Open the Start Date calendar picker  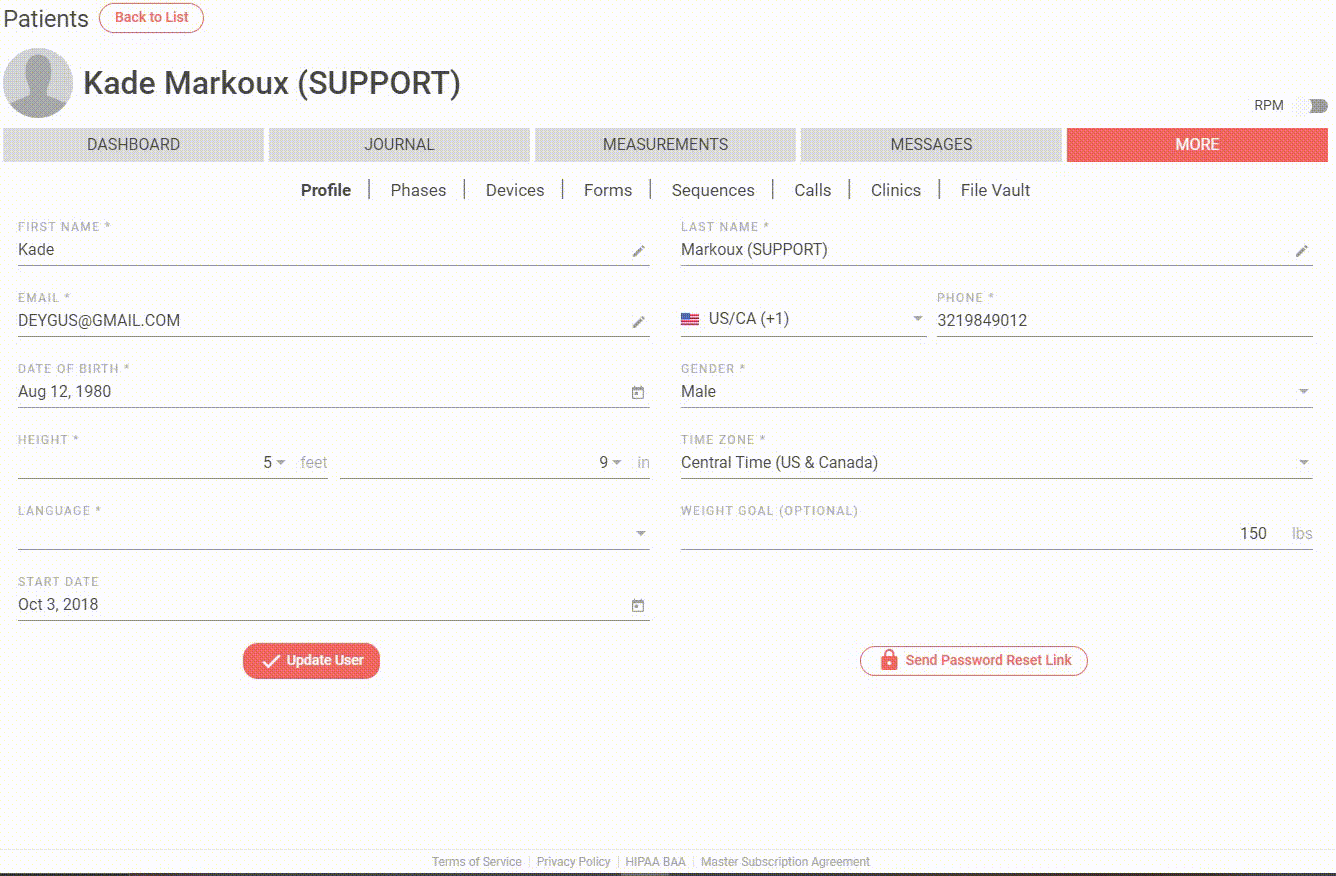coord(638,606)
